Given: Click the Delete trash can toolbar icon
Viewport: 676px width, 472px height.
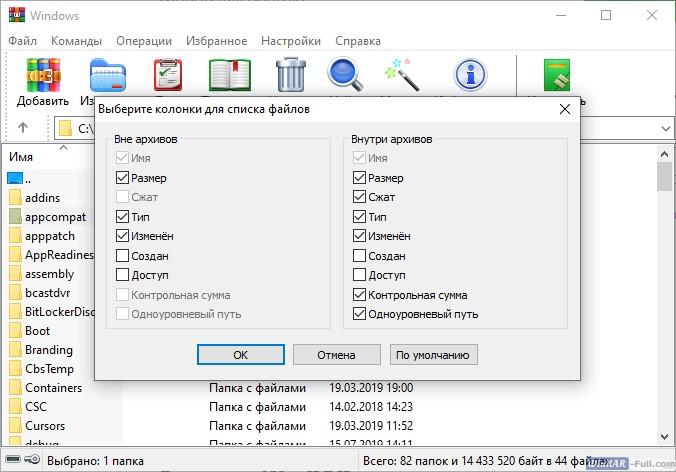Looking at the screenshot, I should (x=291, y=75).
